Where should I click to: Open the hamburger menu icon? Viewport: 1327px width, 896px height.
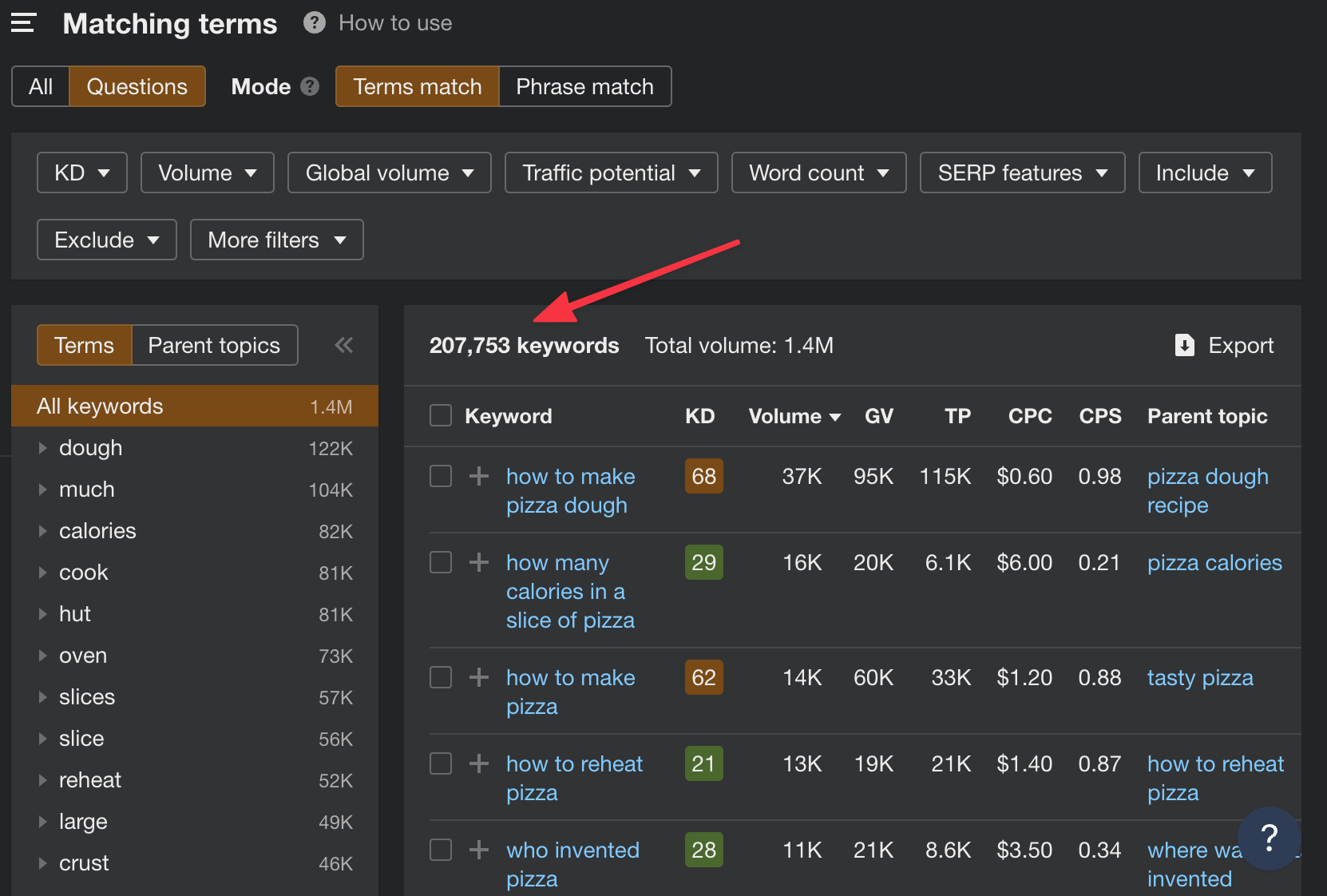coord(23,23)
